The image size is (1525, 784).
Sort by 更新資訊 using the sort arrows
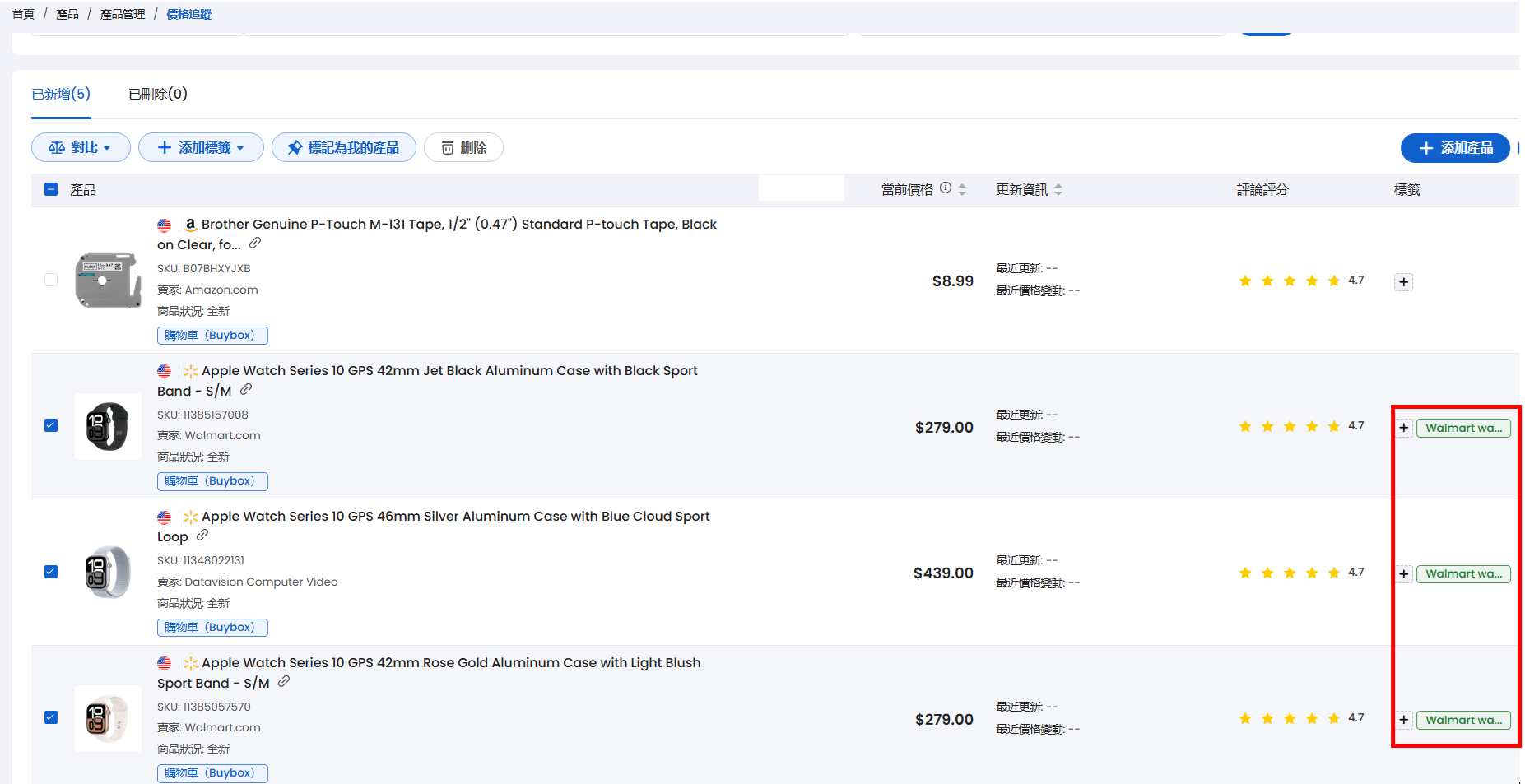(1058, 190)
